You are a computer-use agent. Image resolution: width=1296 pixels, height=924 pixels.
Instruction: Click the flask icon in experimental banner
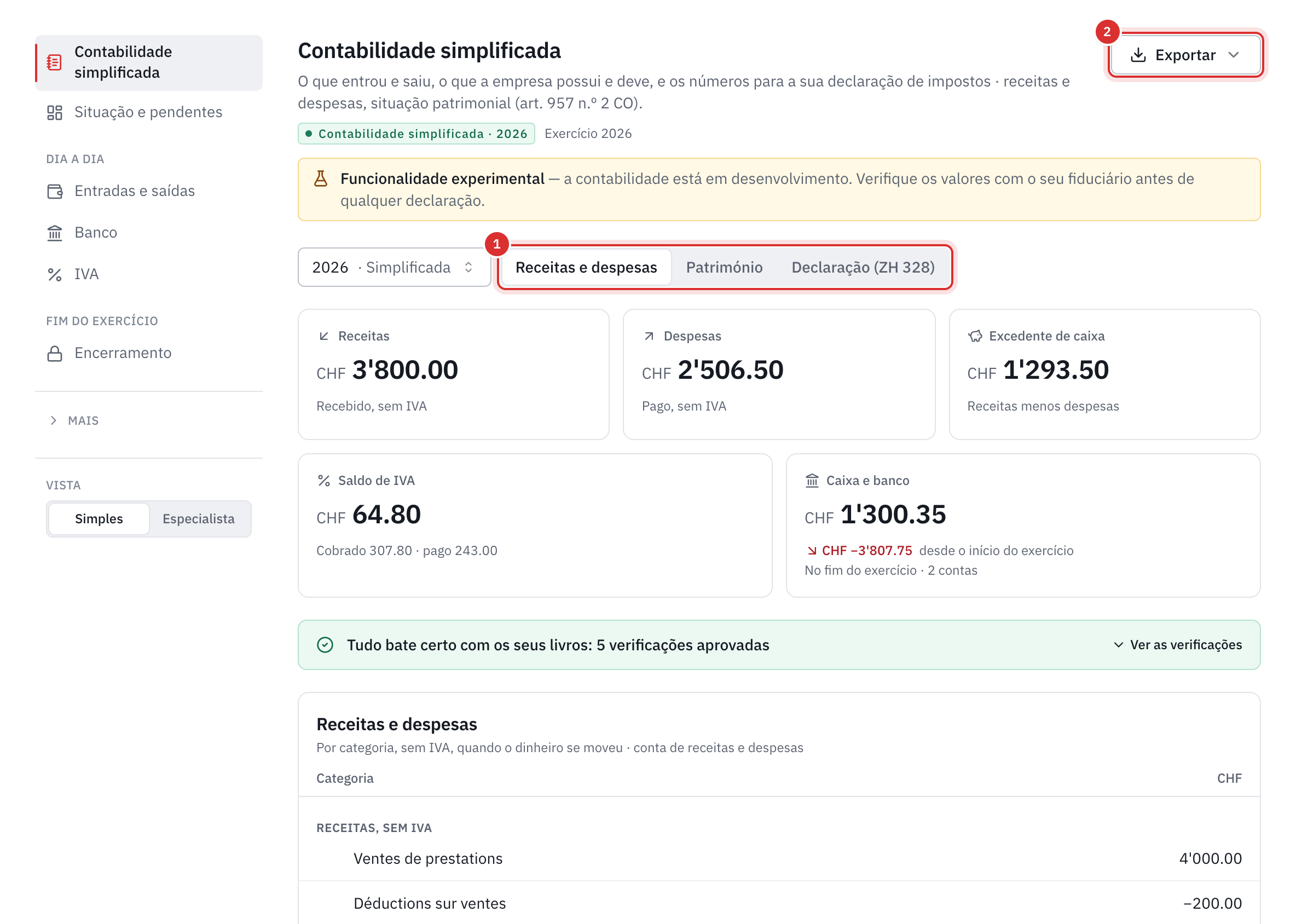(x=321, y=178)
